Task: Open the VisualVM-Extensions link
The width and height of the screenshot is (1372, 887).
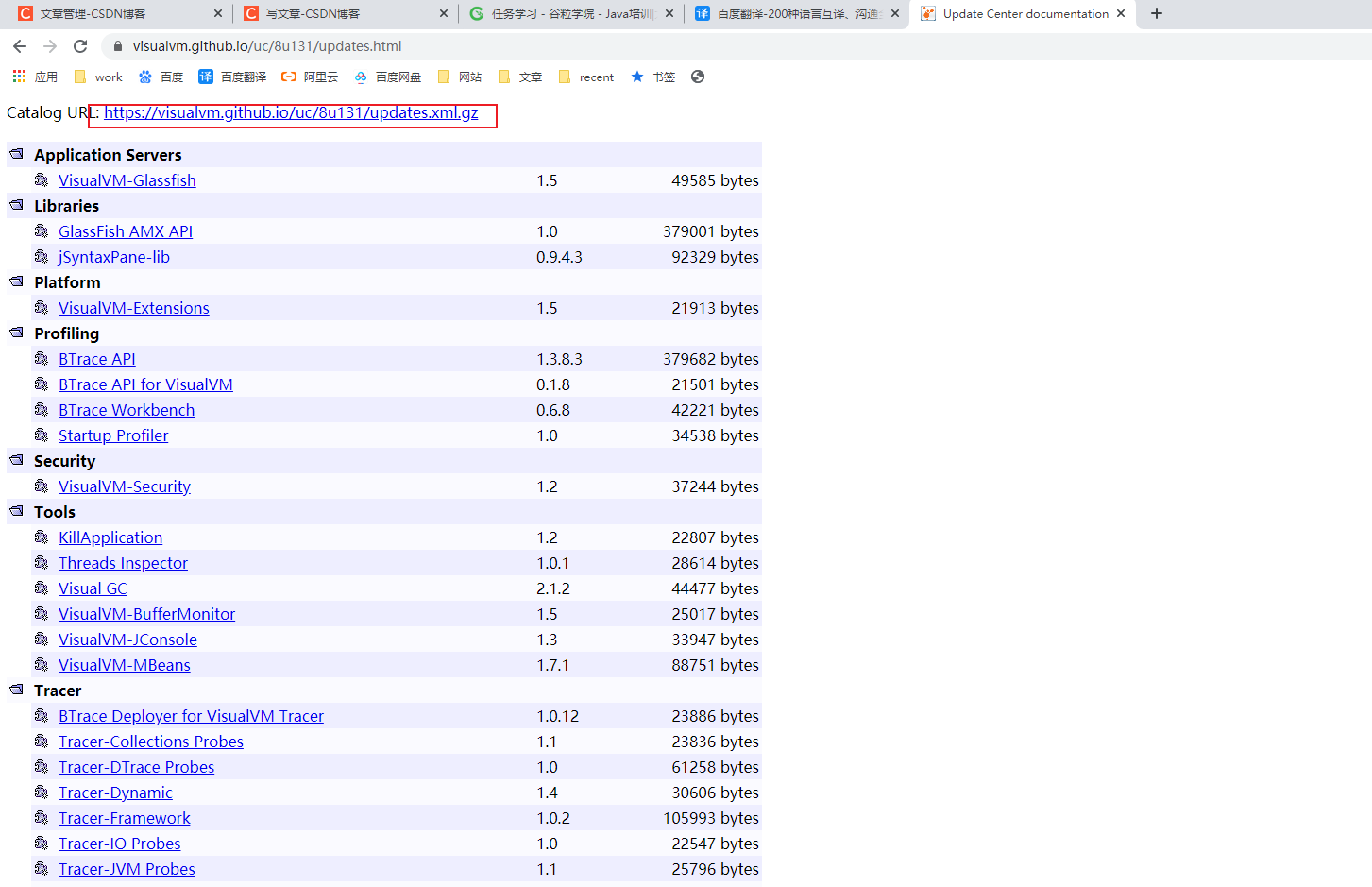Action: [x=134, y=308]
